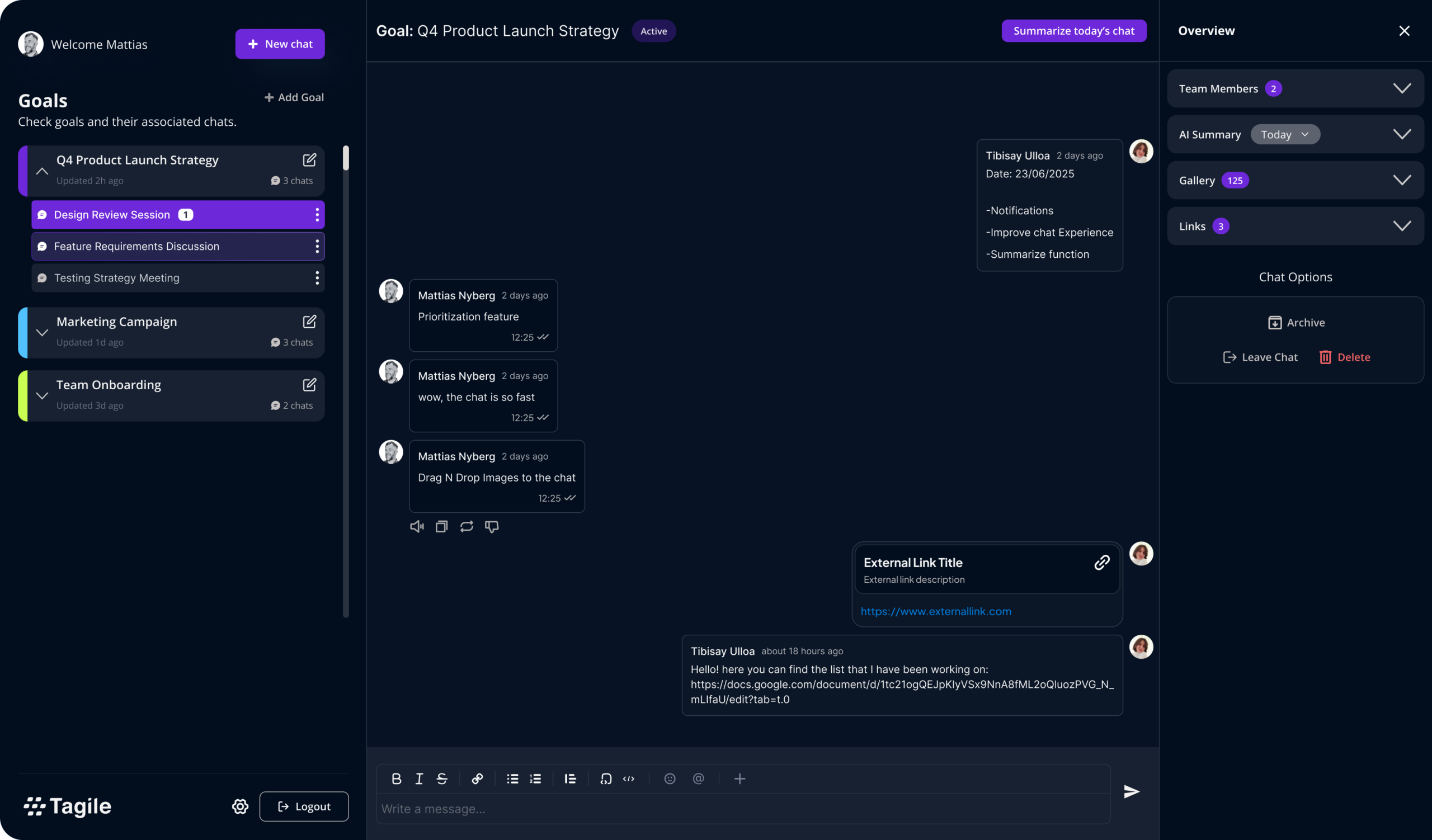Viewport: 1432px width, 840px height.
Task: Click the copy message icon
Action: pyautogui.click(x=441, y=526)
